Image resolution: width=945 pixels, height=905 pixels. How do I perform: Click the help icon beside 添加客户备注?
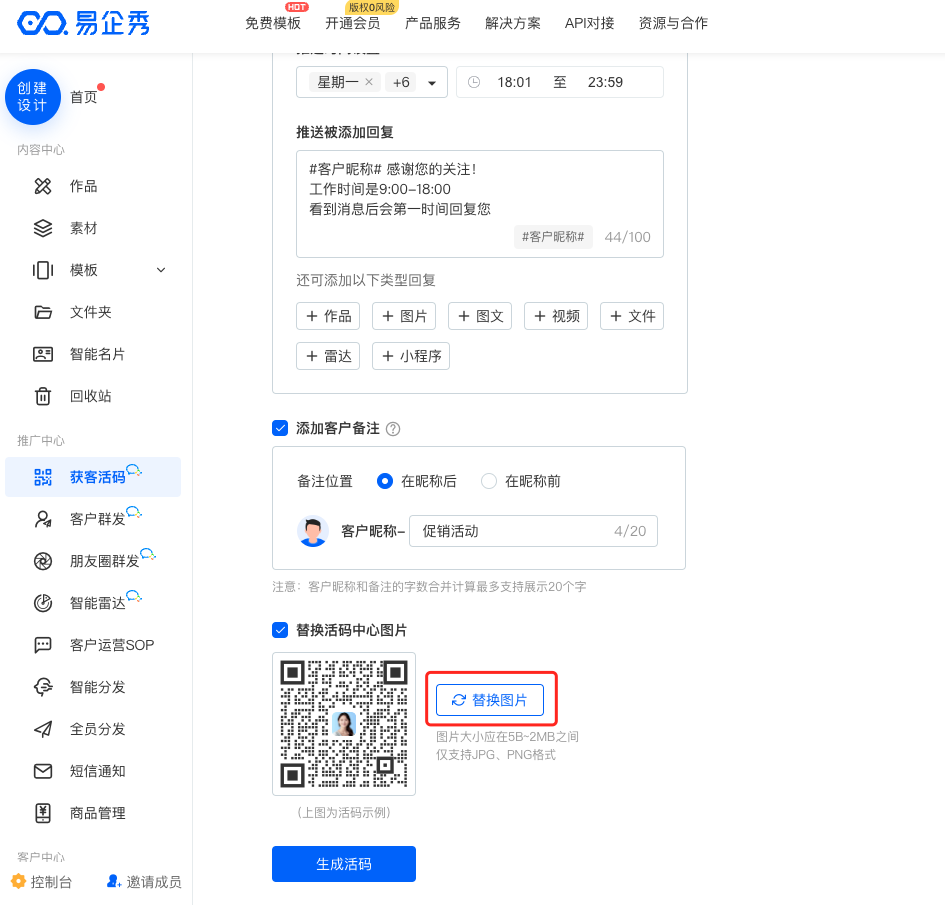coord(393,429)
